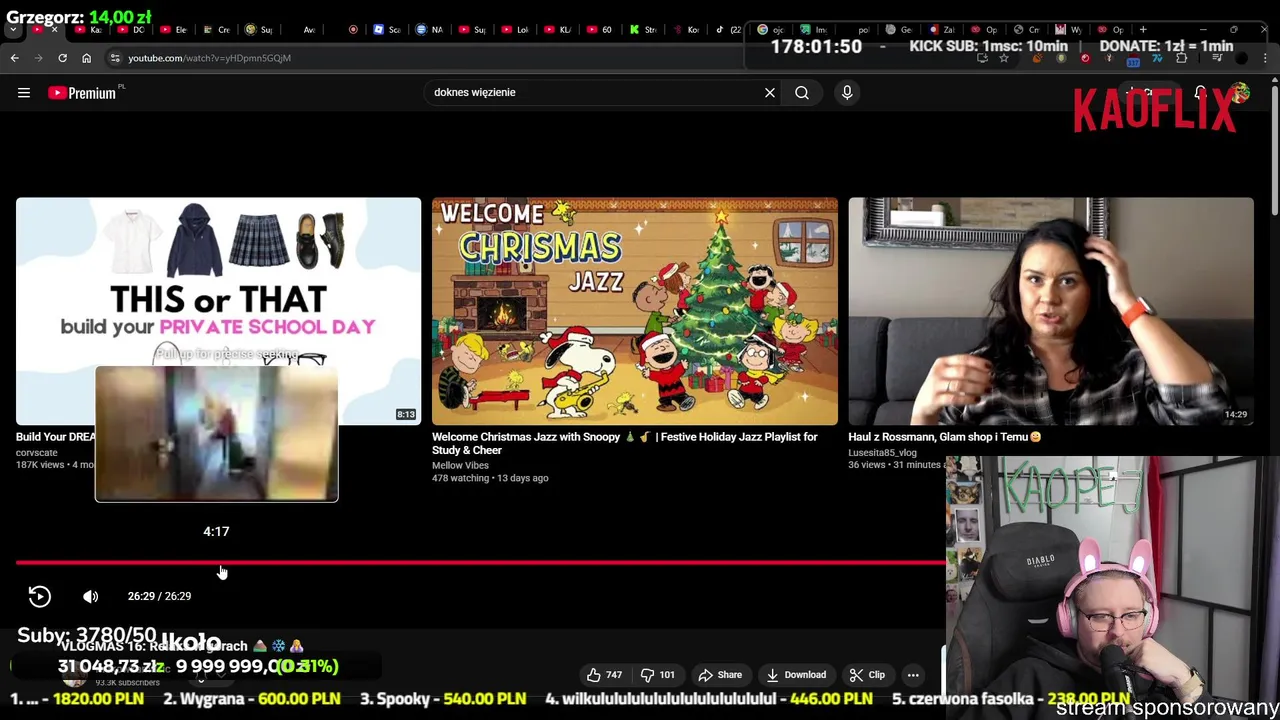1280x720 pixels.
Task: Open the Welcome Christmas Jazz Snoopy thumbnail
Action: [635, 311]
